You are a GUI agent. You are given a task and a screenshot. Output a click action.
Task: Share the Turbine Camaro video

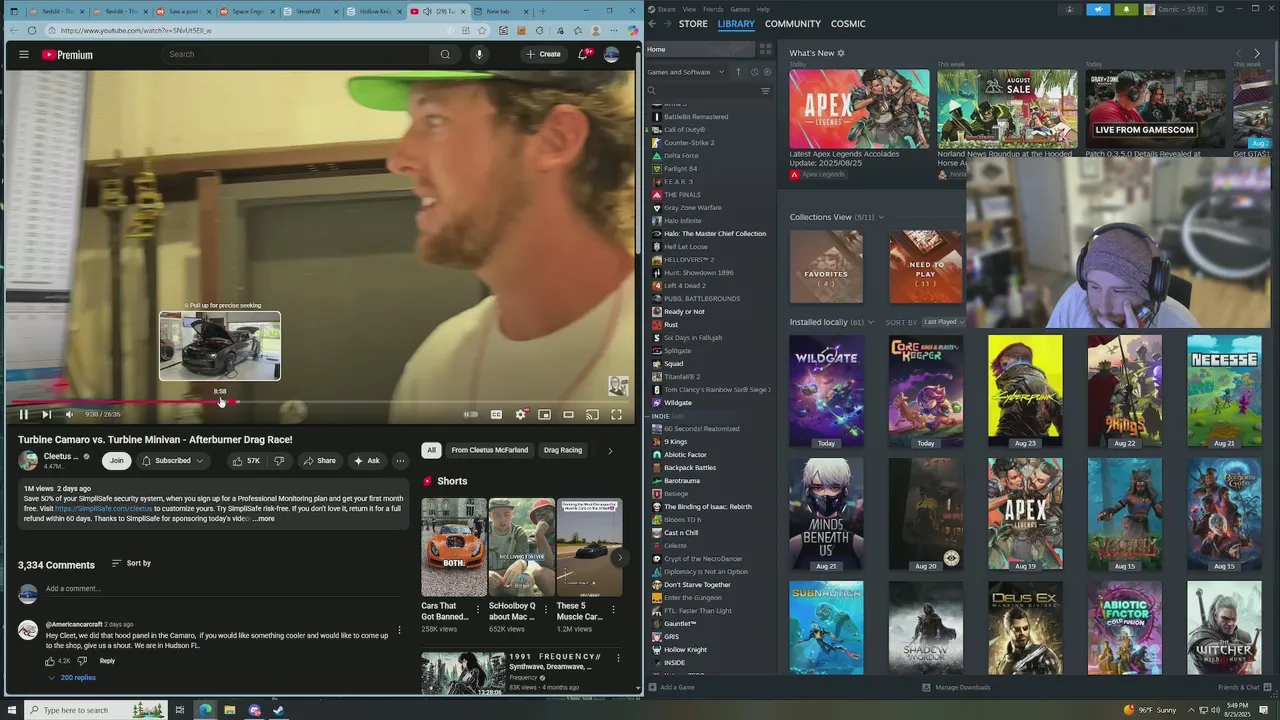319,460
